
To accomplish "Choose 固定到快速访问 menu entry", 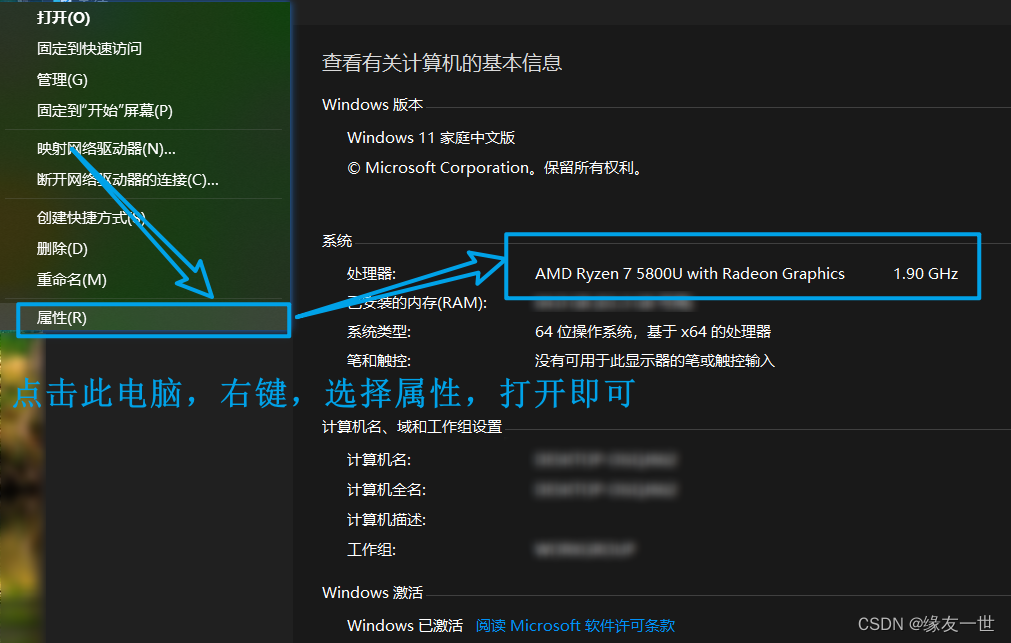I will click(89, 48).
